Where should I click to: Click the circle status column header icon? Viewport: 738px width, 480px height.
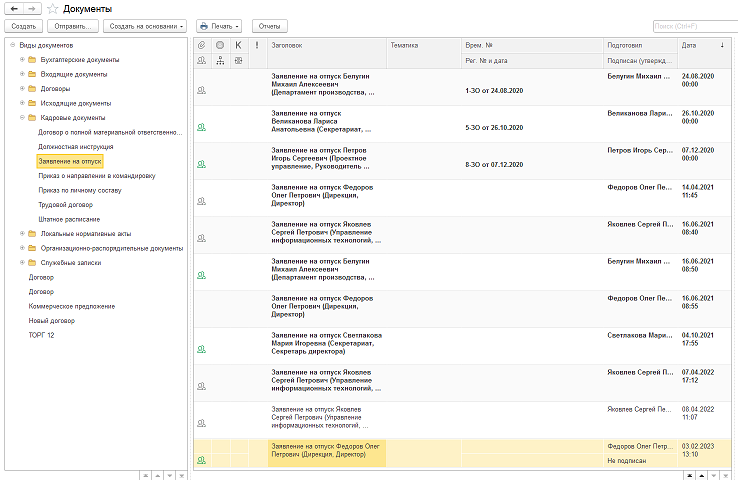[x=220, y=45]
